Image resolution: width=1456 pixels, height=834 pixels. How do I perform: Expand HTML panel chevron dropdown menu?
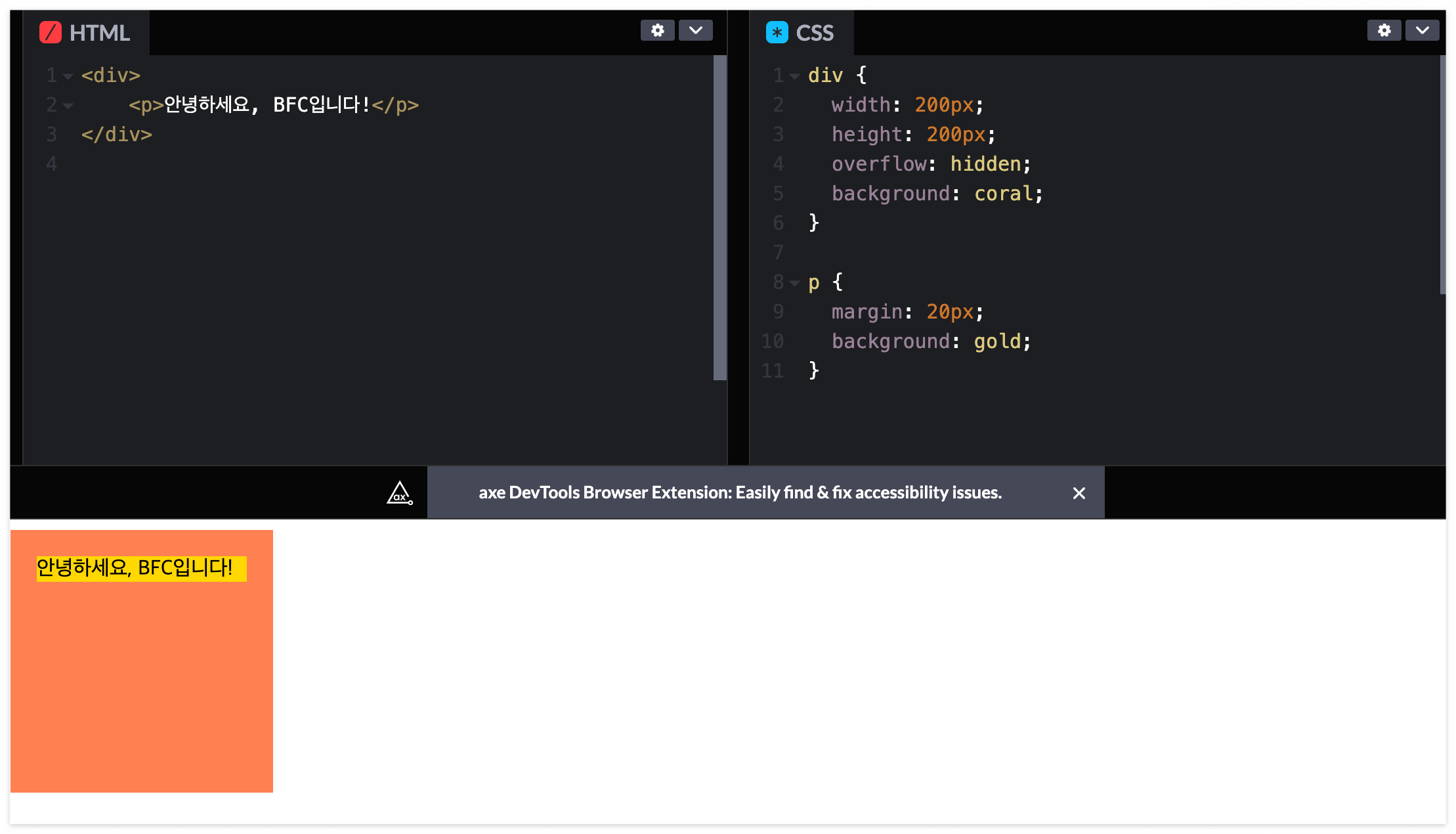[696, 30]
